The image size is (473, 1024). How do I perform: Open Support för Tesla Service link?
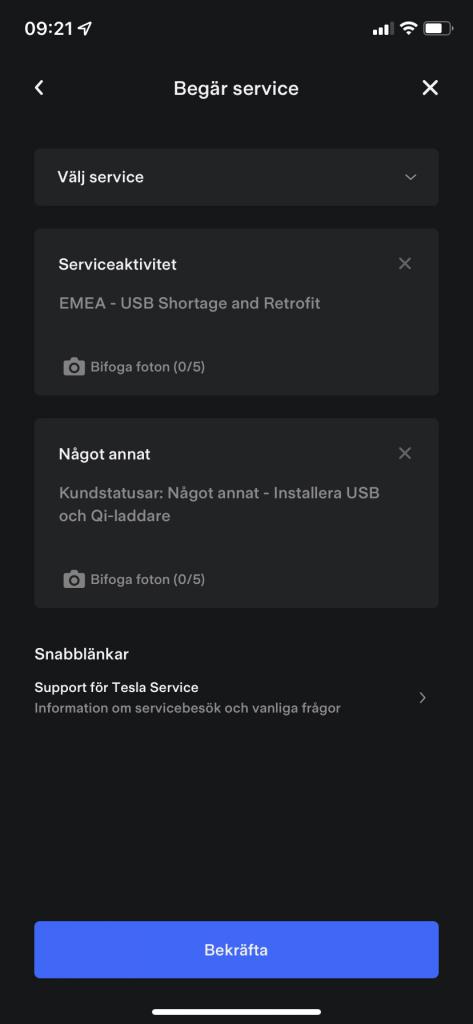pyautogui.click(x=236, y=697)
